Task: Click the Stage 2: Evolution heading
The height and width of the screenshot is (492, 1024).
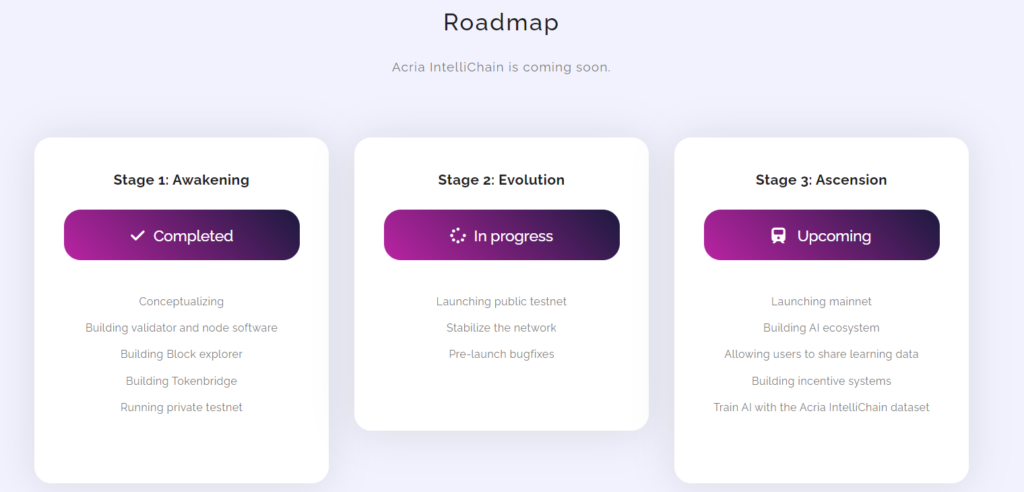Action: point(502,180)
